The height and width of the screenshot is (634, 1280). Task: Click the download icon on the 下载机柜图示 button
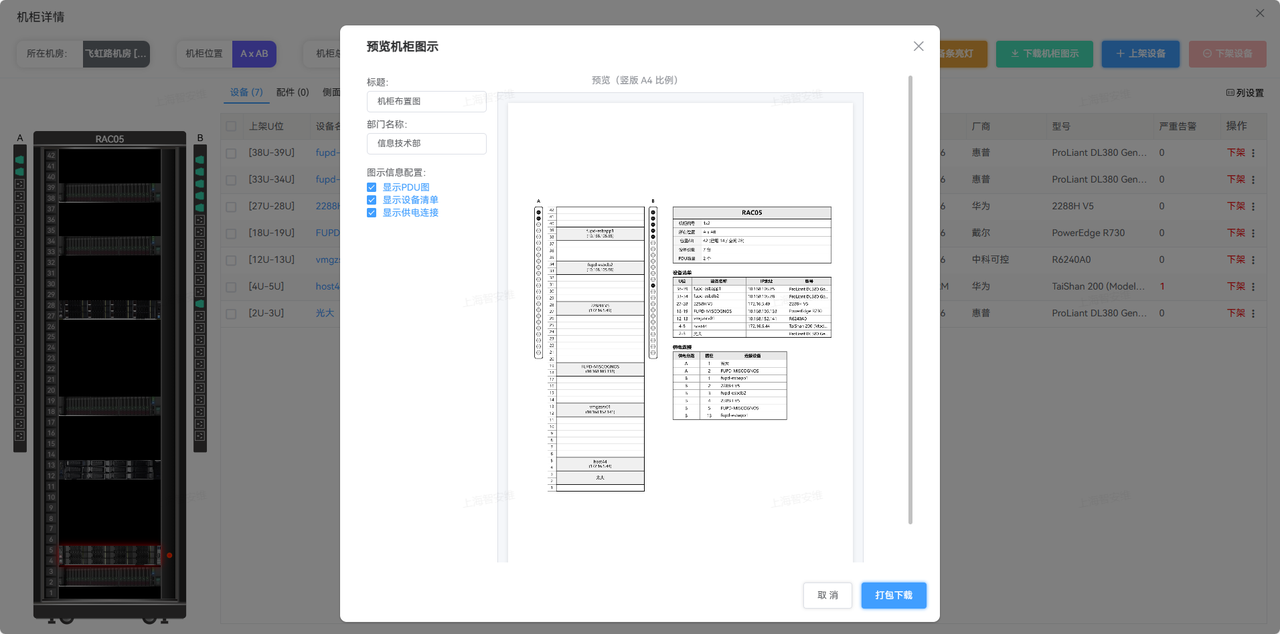click(x=1015, y=54)
